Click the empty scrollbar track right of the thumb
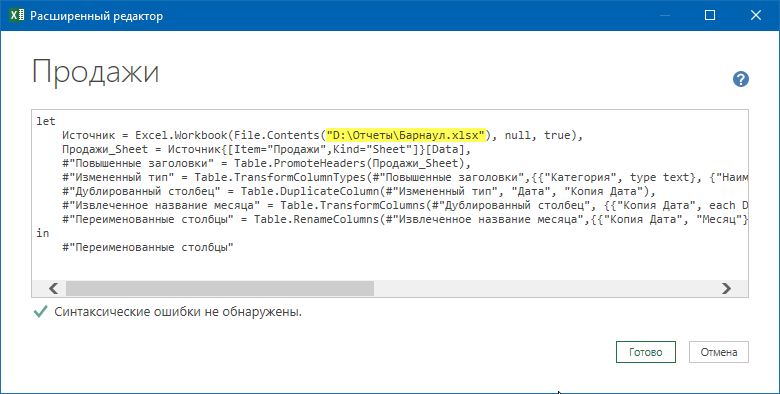The width and height of the screenshot is (780, 394). coord(545,288)
